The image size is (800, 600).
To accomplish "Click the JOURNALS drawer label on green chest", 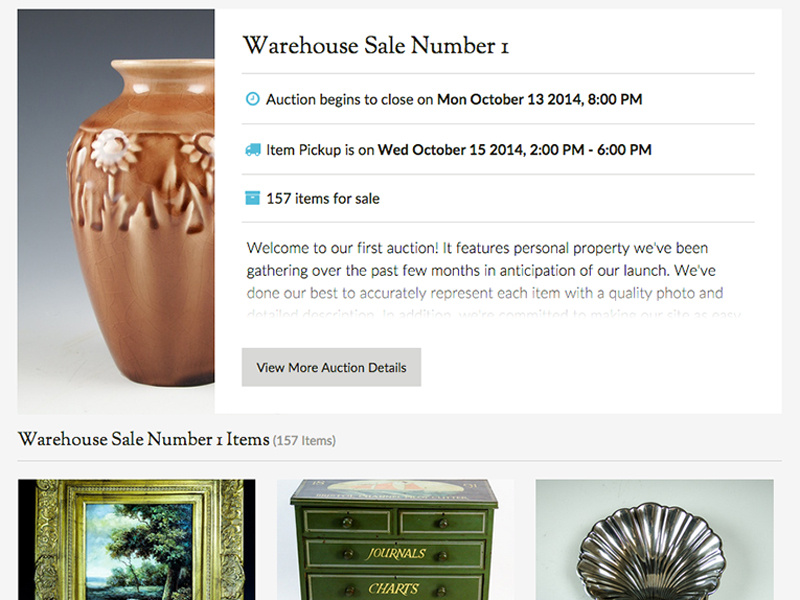I will pos(395,554).
